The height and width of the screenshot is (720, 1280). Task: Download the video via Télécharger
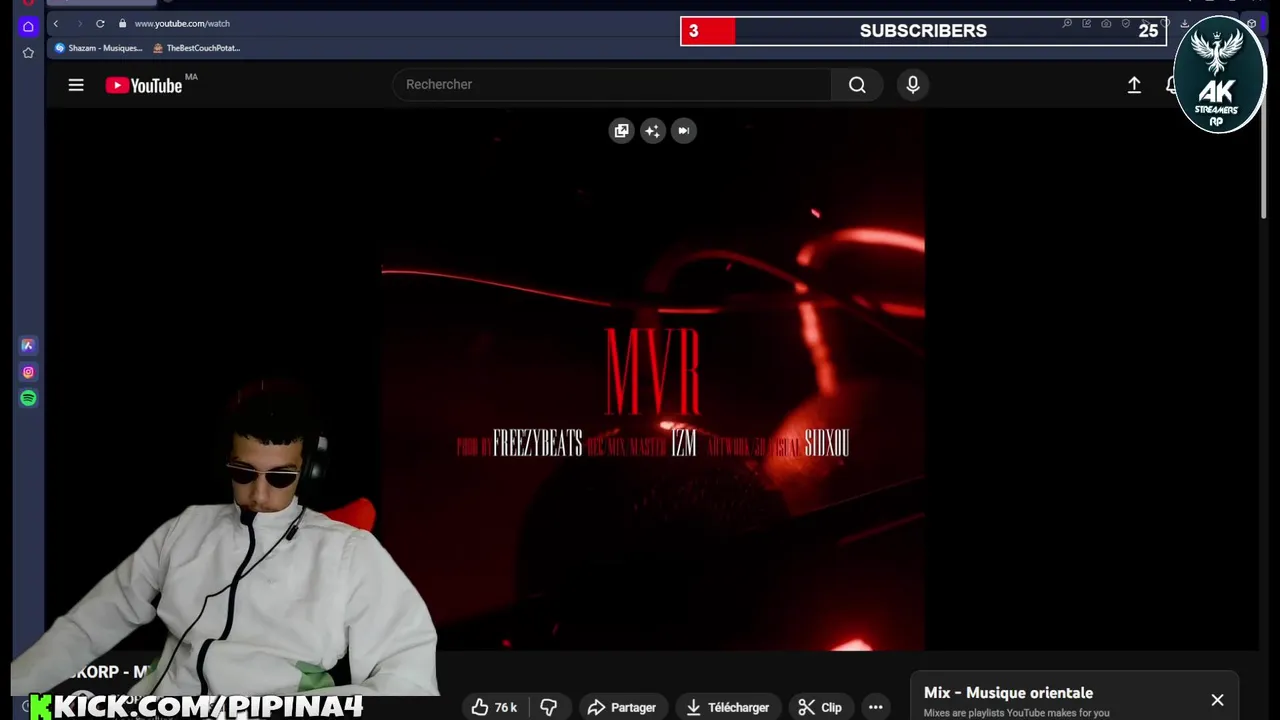click(x=727, y=707)
